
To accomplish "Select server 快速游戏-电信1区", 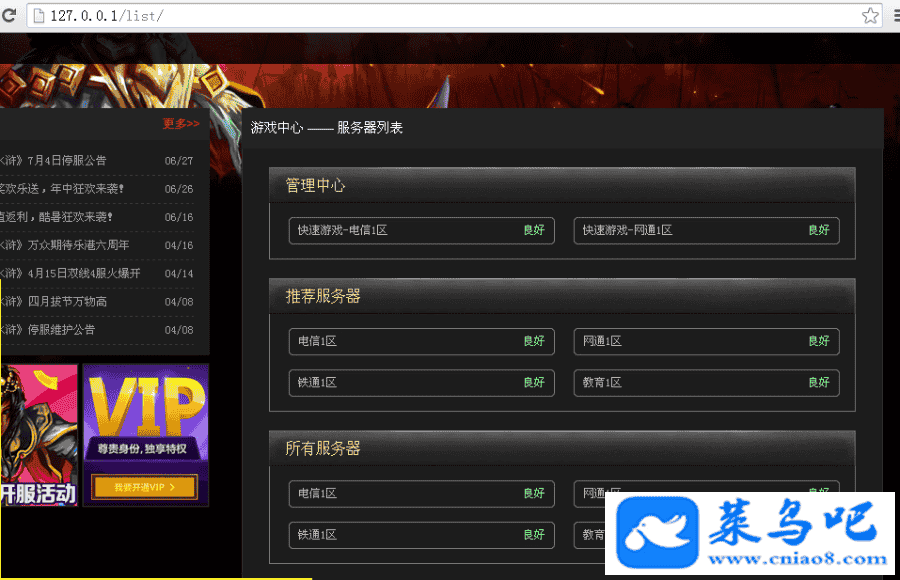I will click(421, 230).
